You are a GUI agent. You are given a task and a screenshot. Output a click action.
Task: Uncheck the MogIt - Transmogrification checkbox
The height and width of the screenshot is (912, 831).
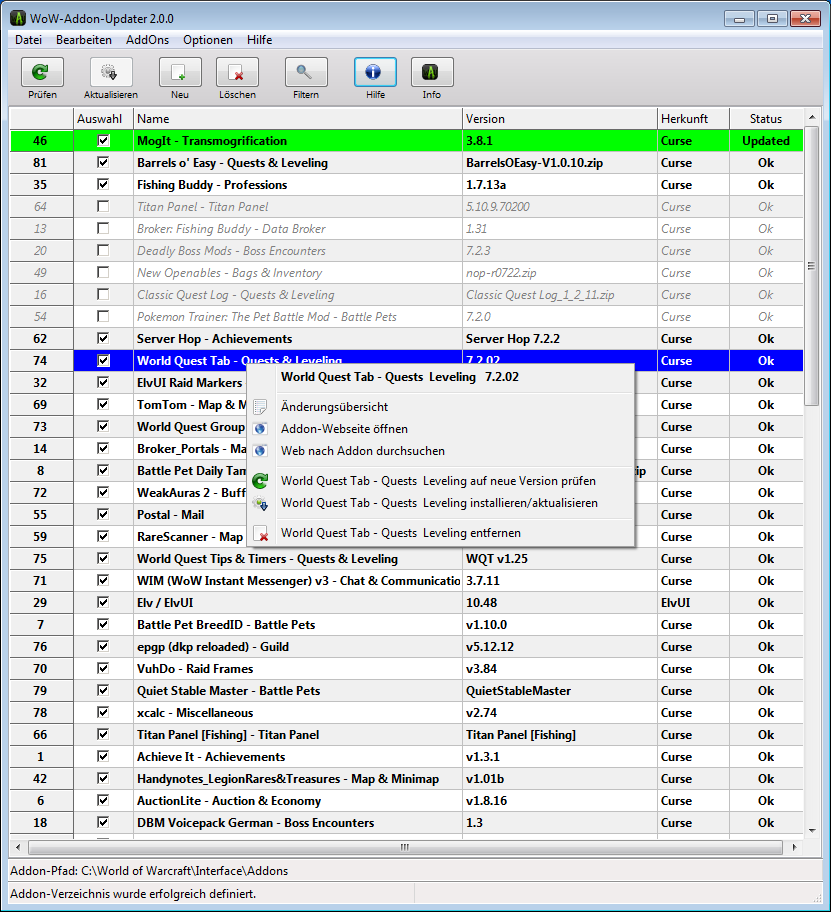point(103,140)
